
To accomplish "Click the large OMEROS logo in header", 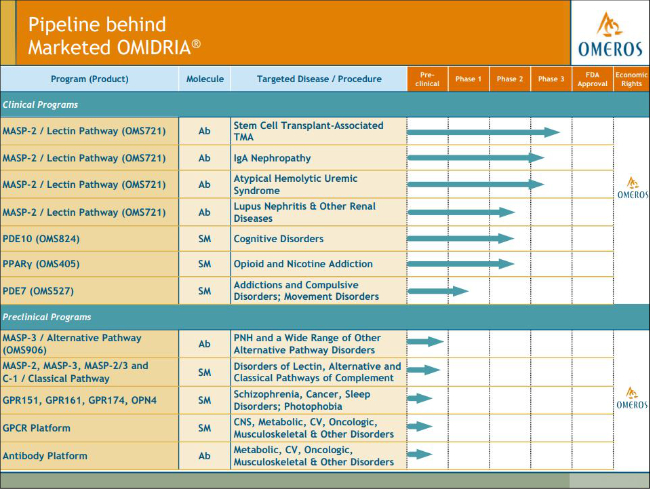I will pyautogui.click(x=610, y=33).
